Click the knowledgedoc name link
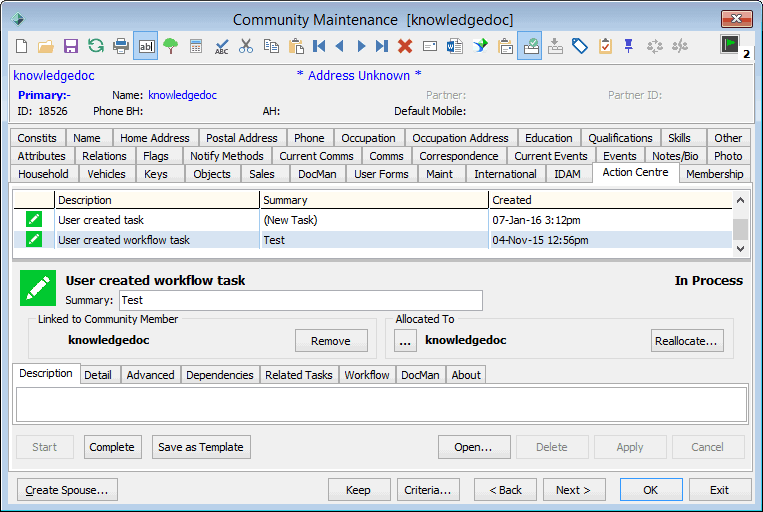763x512 pixels. [182, 95]
